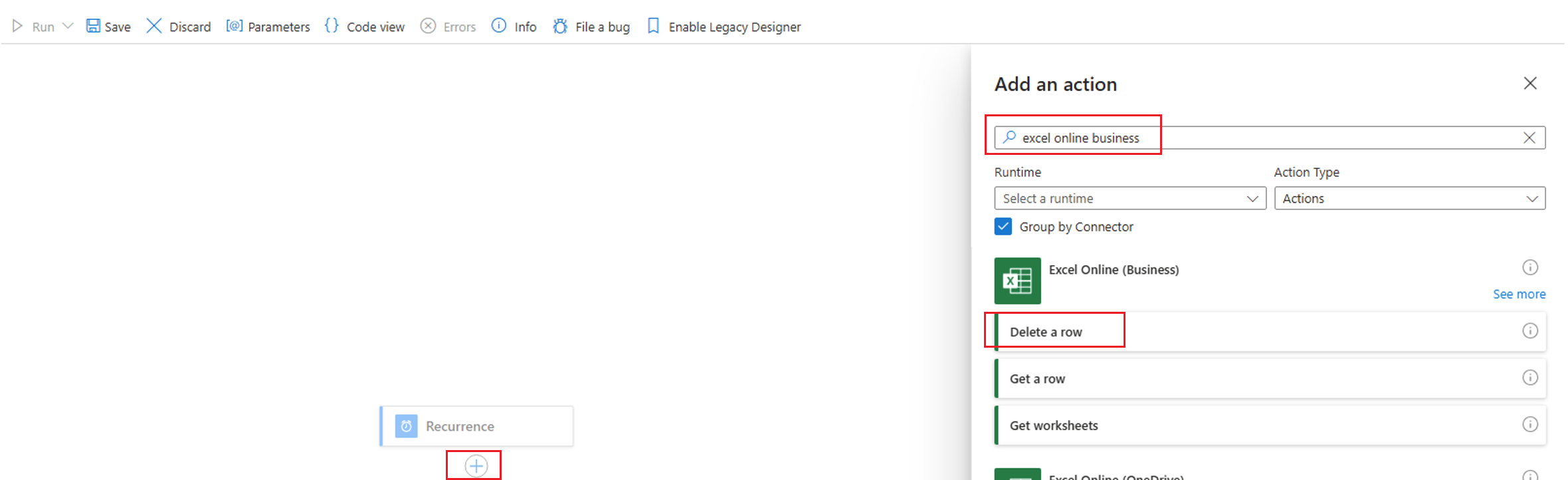Click the File a bug icon

point(560,26)
